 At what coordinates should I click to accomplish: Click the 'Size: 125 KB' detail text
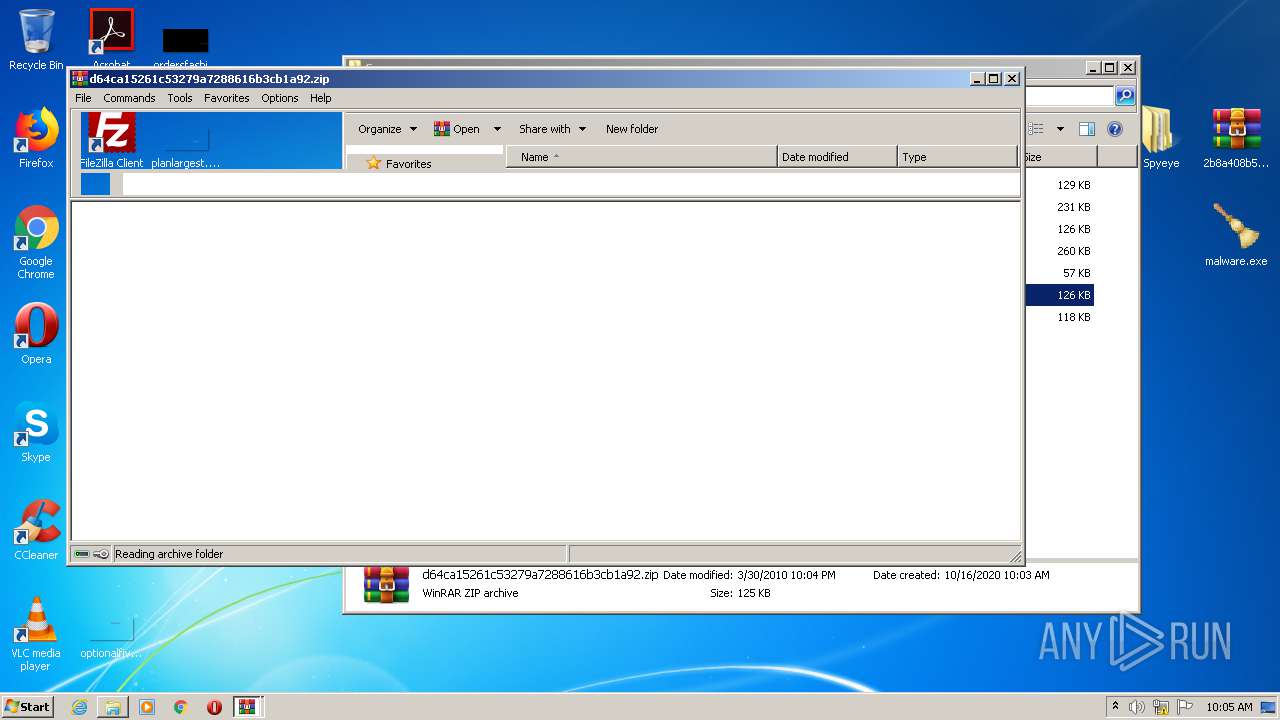[x=740, y=593]
